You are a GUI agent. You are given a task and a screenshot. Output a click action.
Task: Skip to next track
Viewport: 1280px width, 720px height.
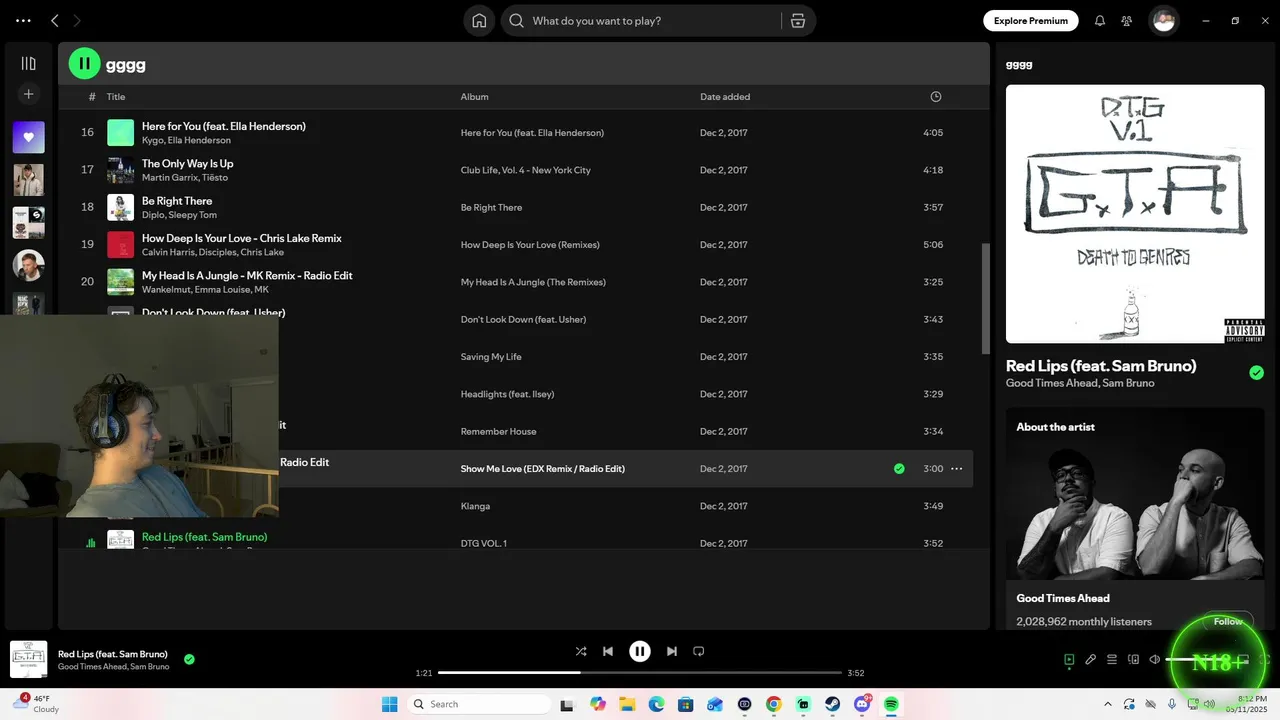point(672,651)
